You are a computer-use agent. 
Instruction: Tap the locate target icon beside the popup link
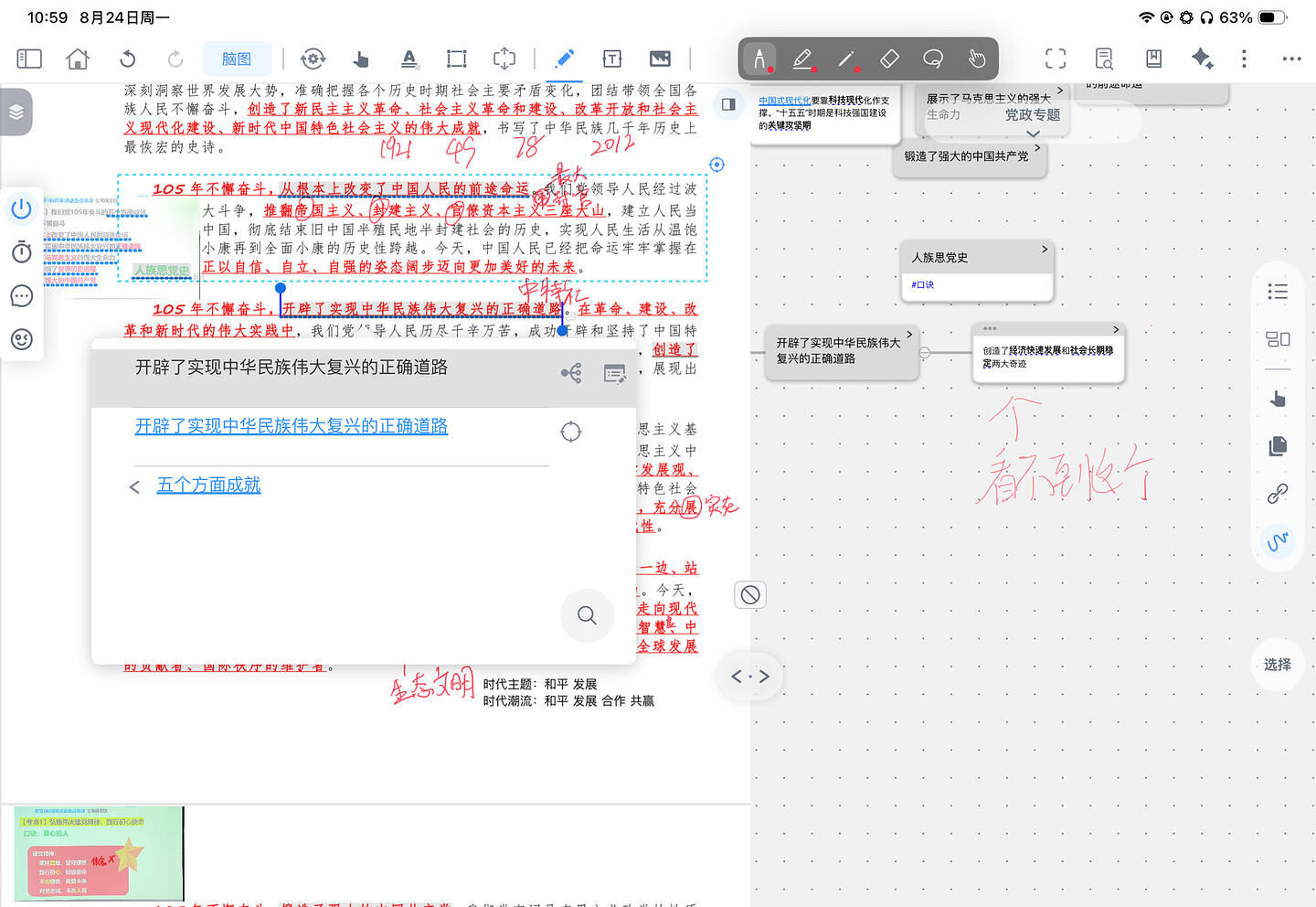571,432
